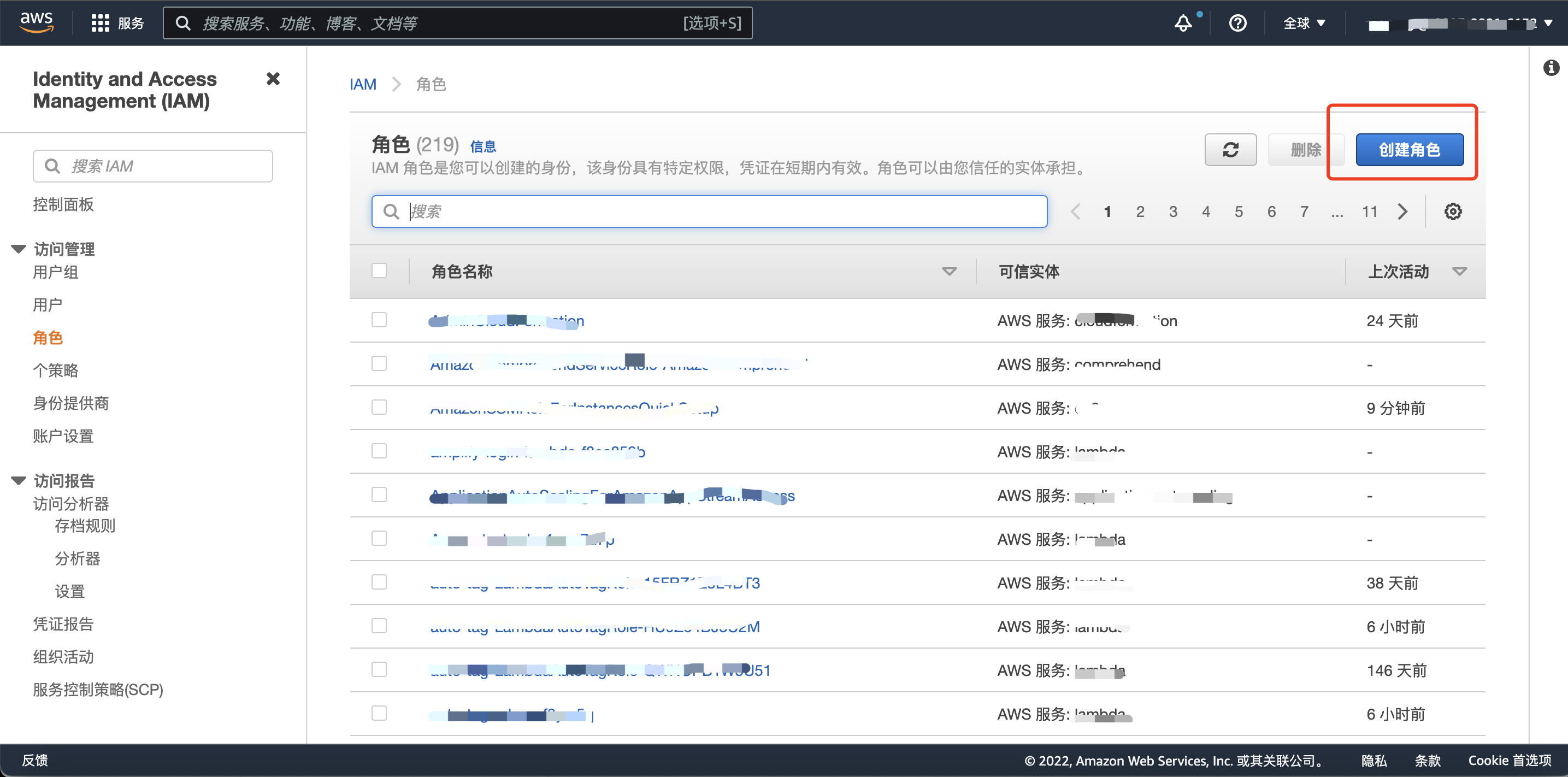Screen dimensions: 1568x777
Task: Click the top search bar magnifier icon
Action: click(x=182, y=23)
